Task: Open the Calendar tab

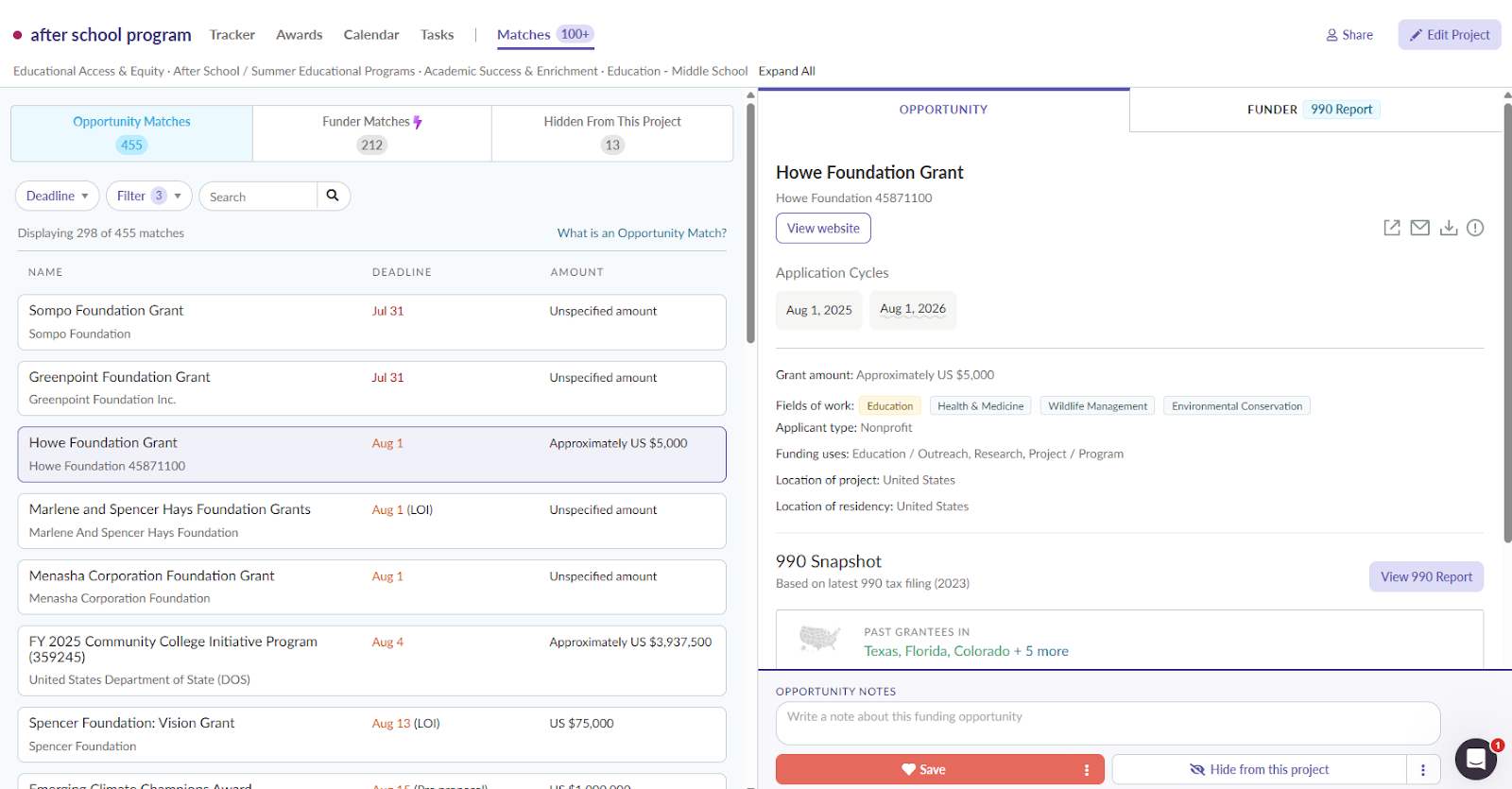Action: (x=371, y=35)
